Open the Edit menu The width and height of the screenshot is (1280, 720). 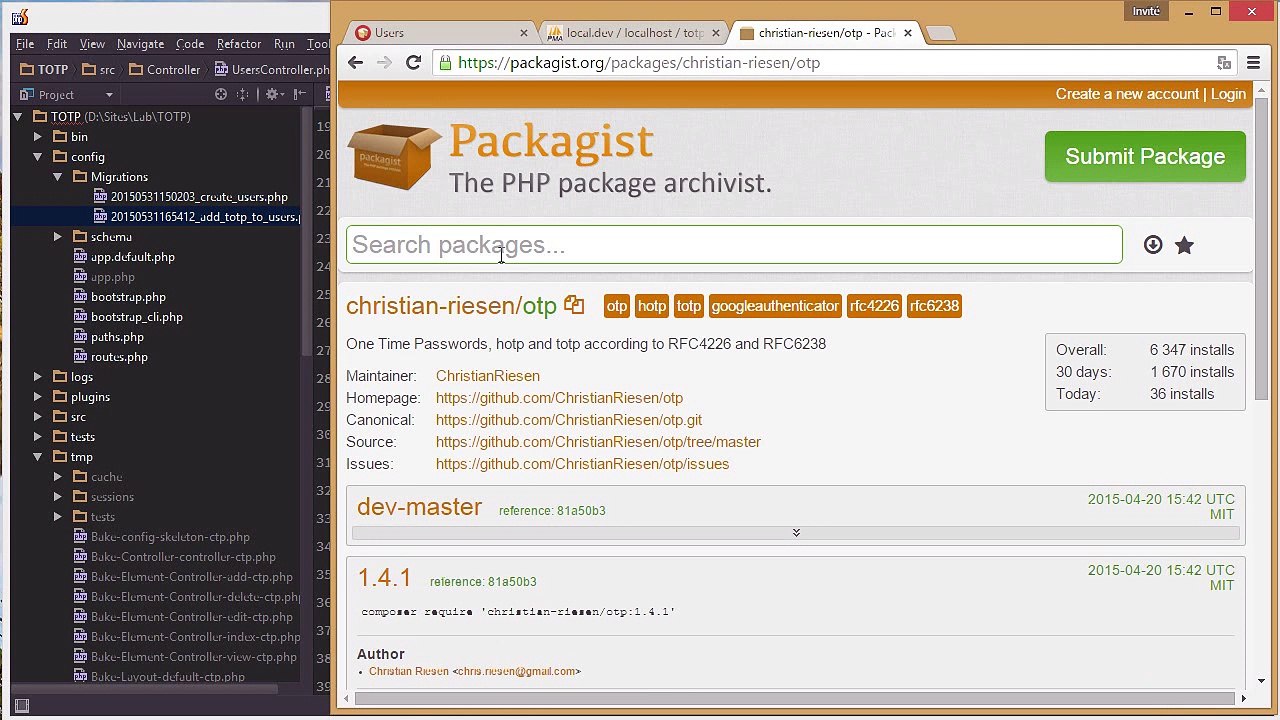[57, 44]
